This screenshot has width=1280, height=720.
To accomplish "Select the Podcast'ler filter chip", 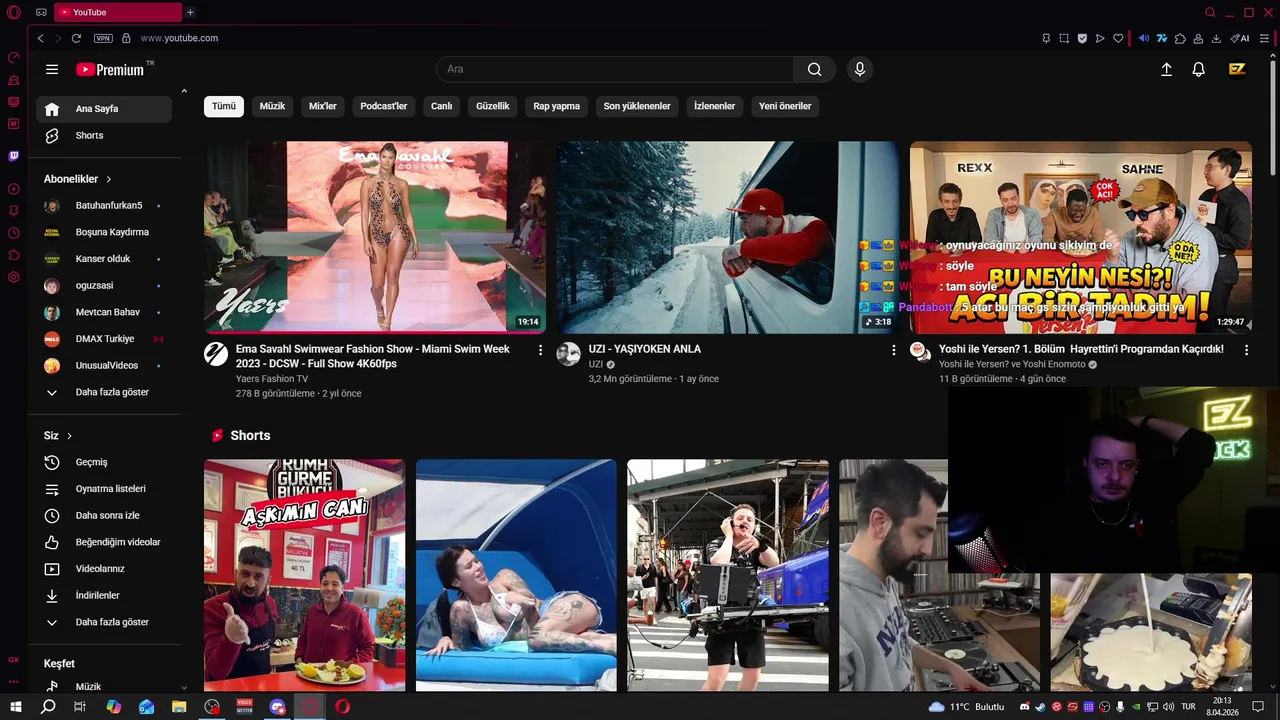I will pos(384,106).
